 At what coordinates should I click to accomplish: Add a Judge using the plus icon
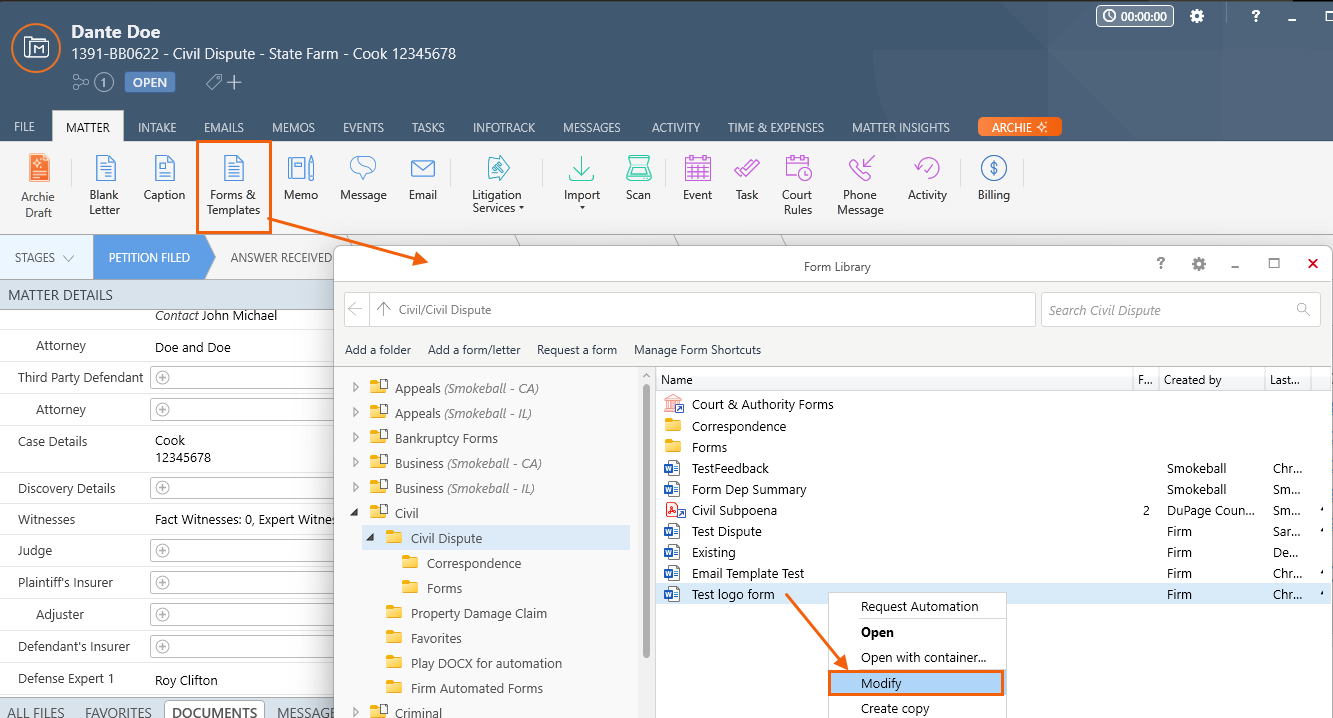pos(163,551)
